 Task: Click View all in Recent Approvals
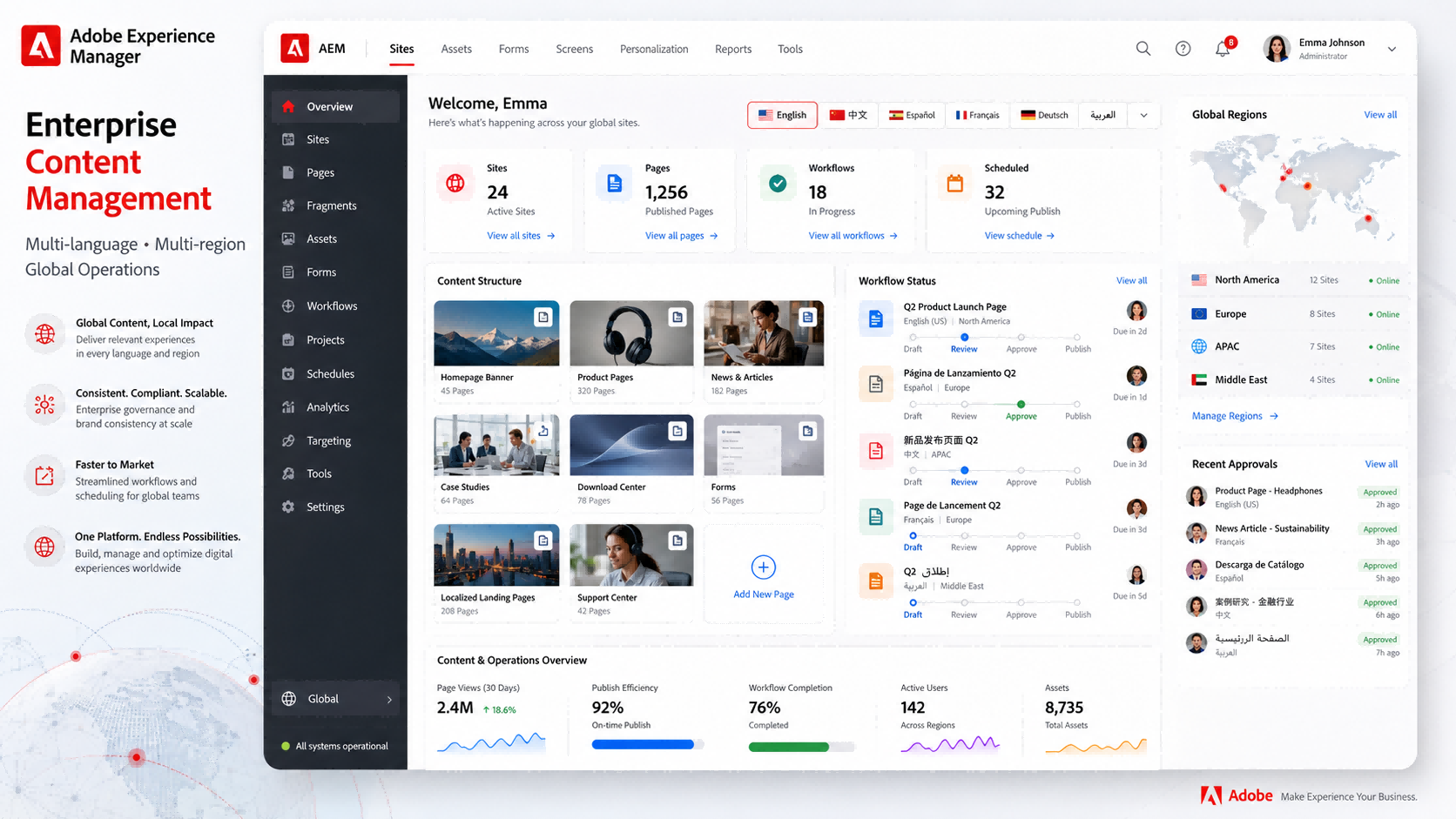pyautogui.click(x=1381, y=464)
